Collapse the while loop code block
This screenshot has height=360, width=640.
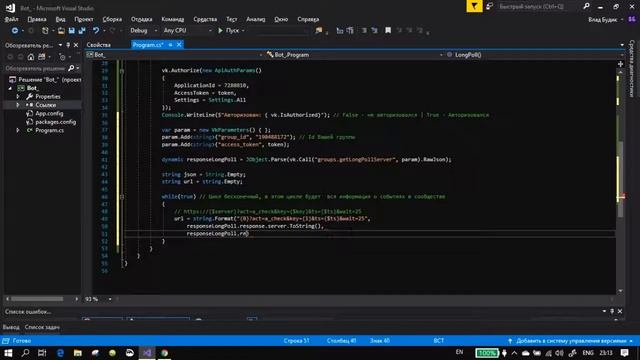122,197
